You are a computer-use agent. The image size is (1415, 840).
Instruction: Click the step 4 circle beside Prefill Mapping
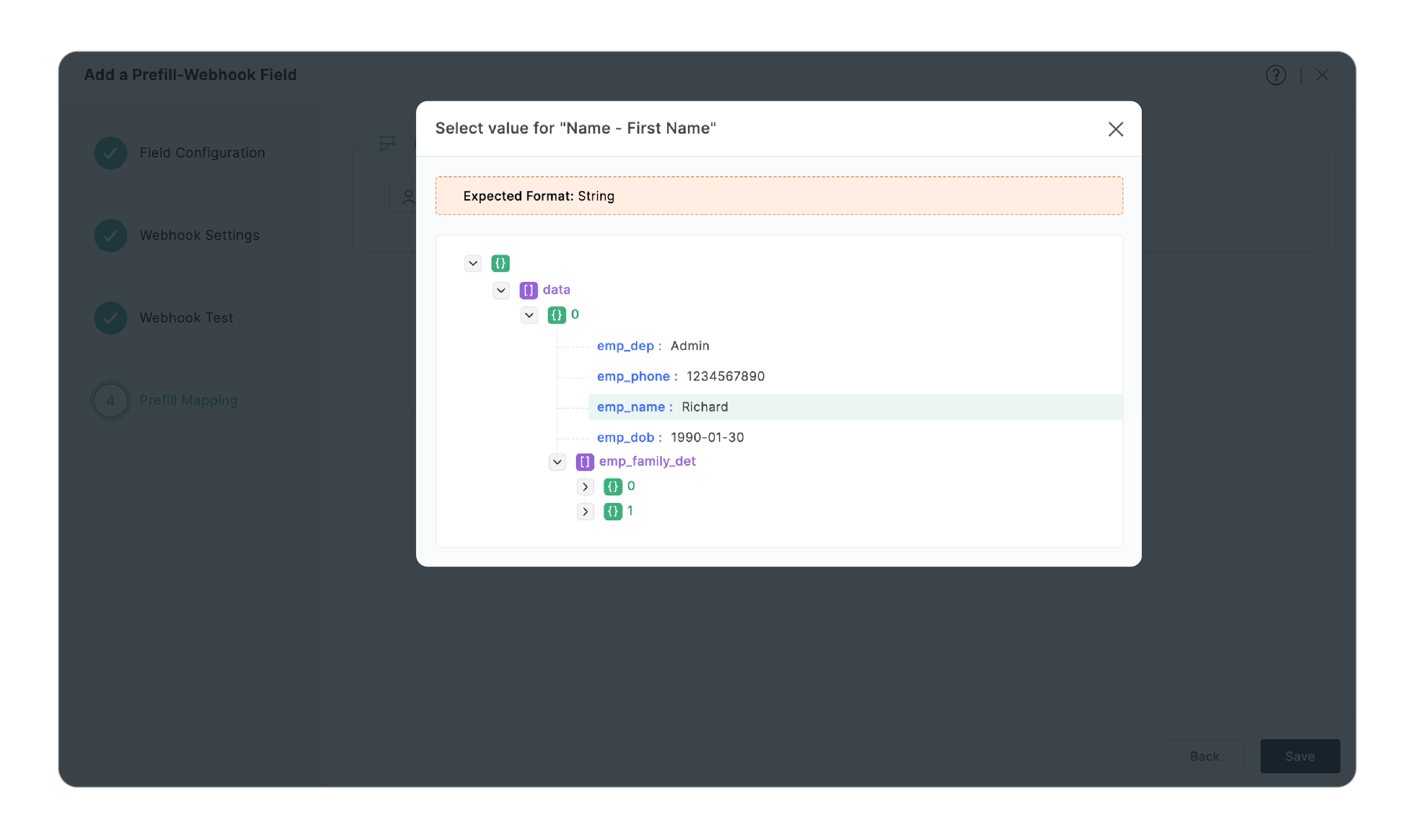111,400
